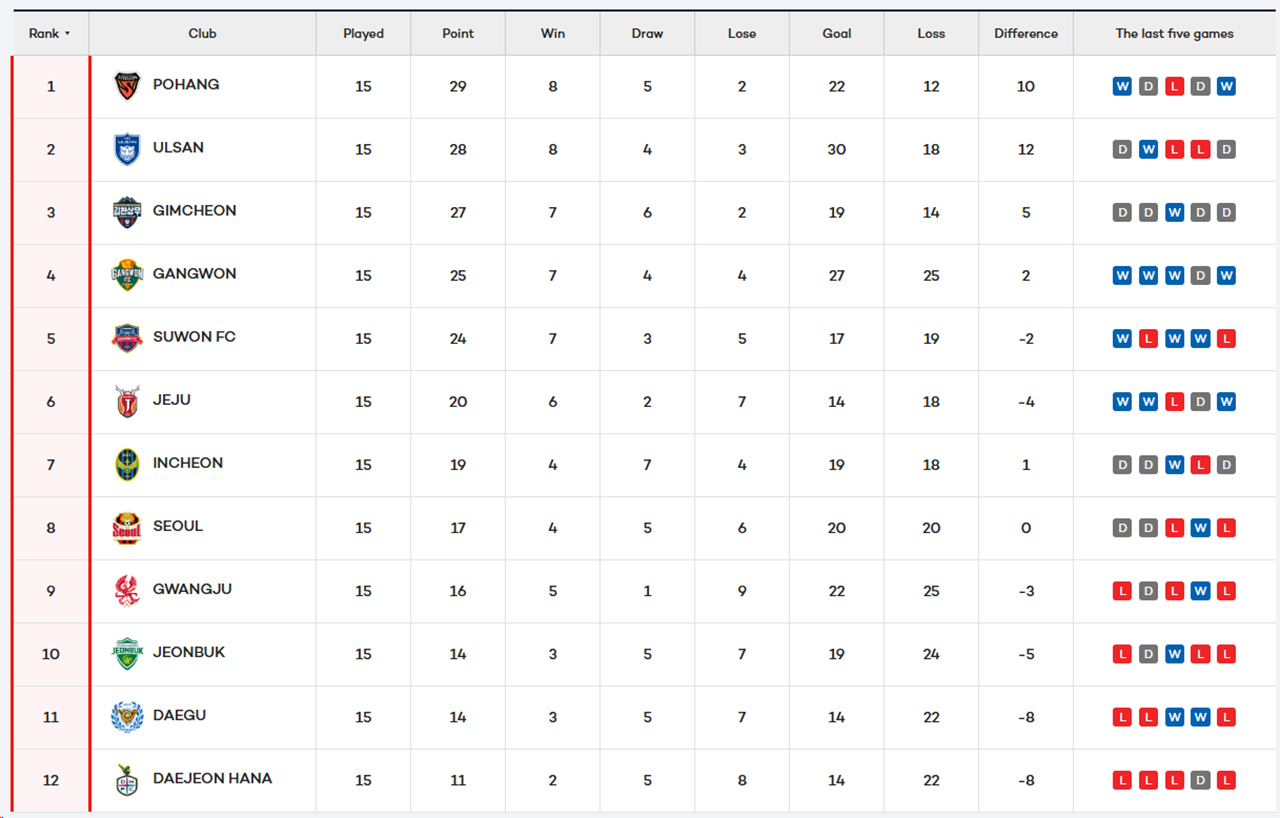Viewport: 1280px width, 818px height.
Task: Click the Played column header
Action: 363,34
